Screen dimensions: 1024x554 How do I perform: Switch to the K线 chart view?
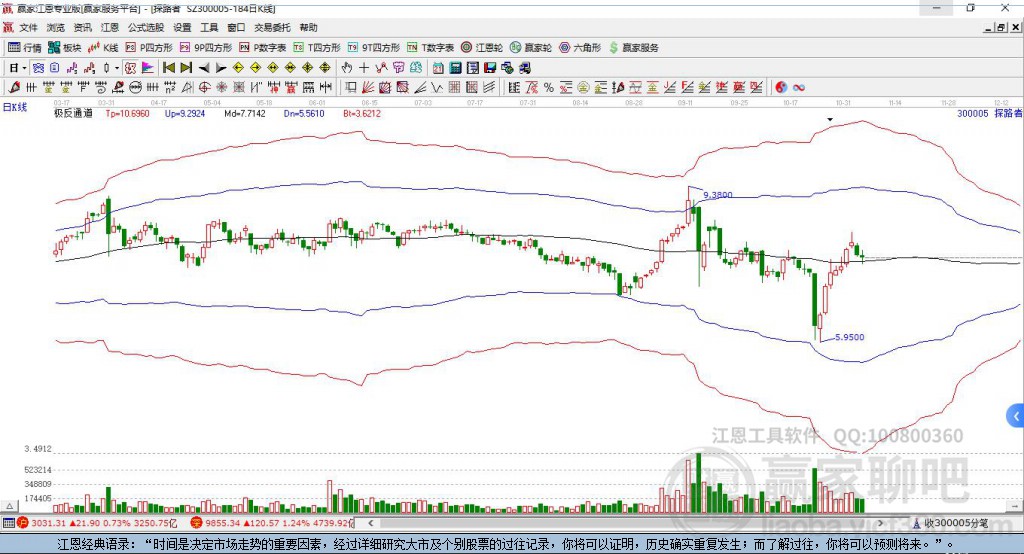point(103,48)
